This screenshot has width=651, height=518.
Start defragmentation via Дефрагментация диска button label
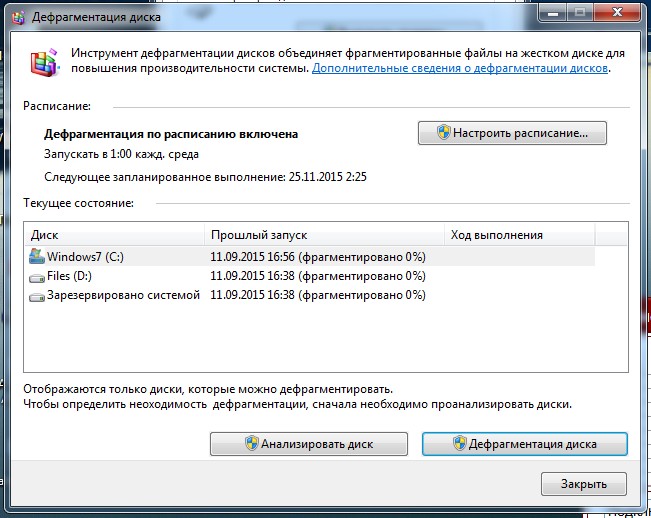point(532,444)
